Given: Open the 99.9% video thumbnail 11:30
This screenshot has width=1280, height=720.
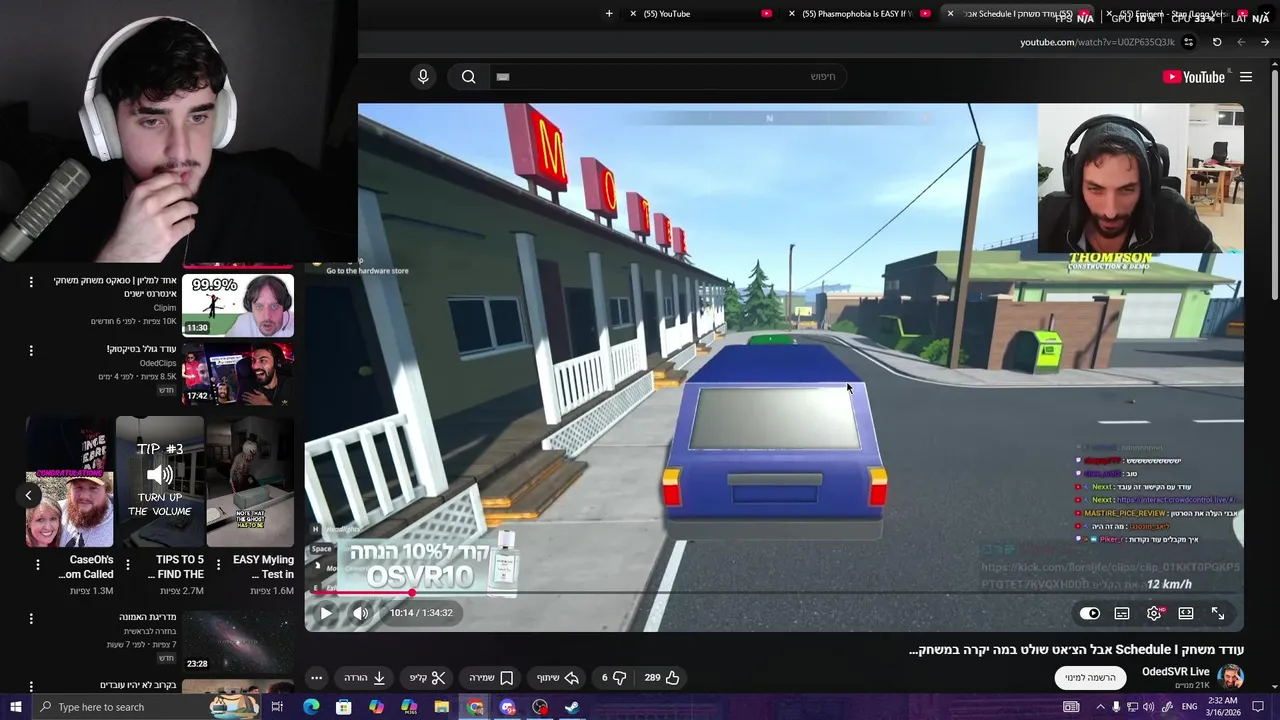Looking at the screenshot, I should point(238,306).
